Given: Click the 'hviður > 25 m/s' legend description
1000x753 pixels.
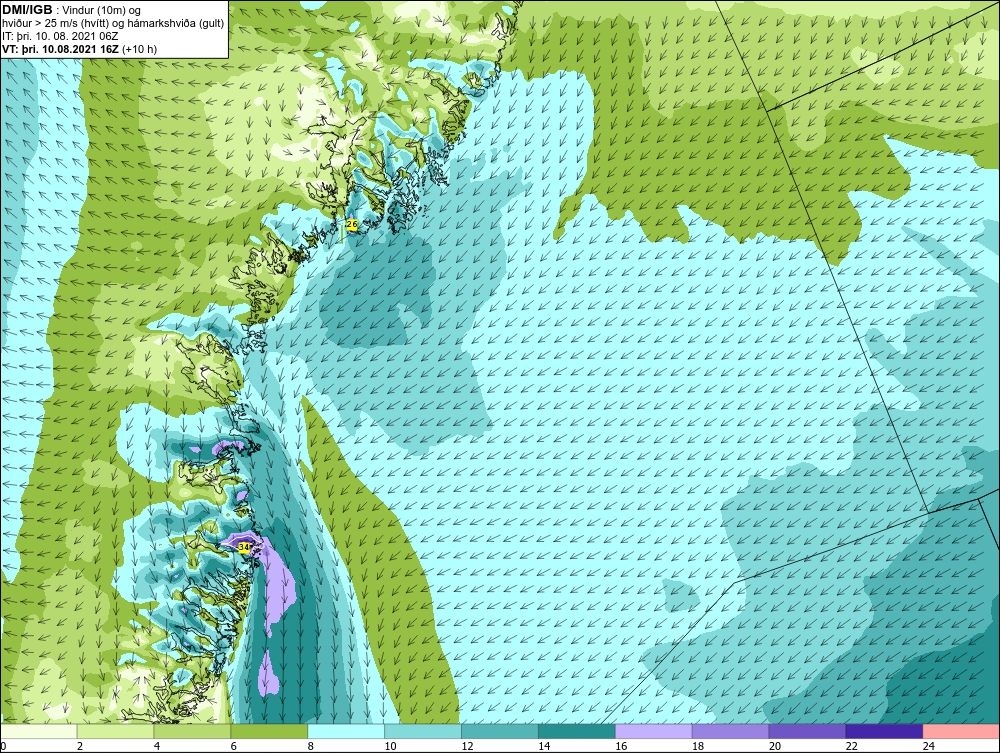Looking at the screenshot, I should (x=113, y=24).
